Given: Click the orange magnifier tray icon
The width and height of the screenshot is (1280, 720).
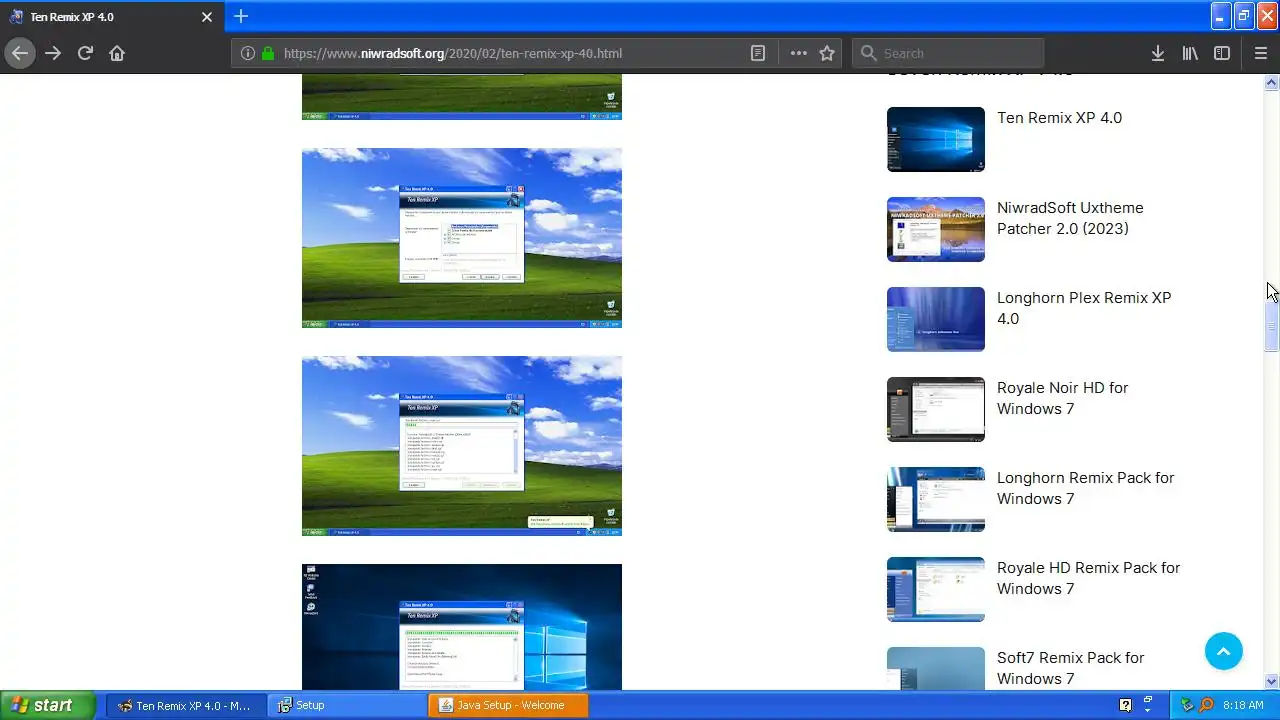Looking at the screenshot, I should pos(1206,705).
